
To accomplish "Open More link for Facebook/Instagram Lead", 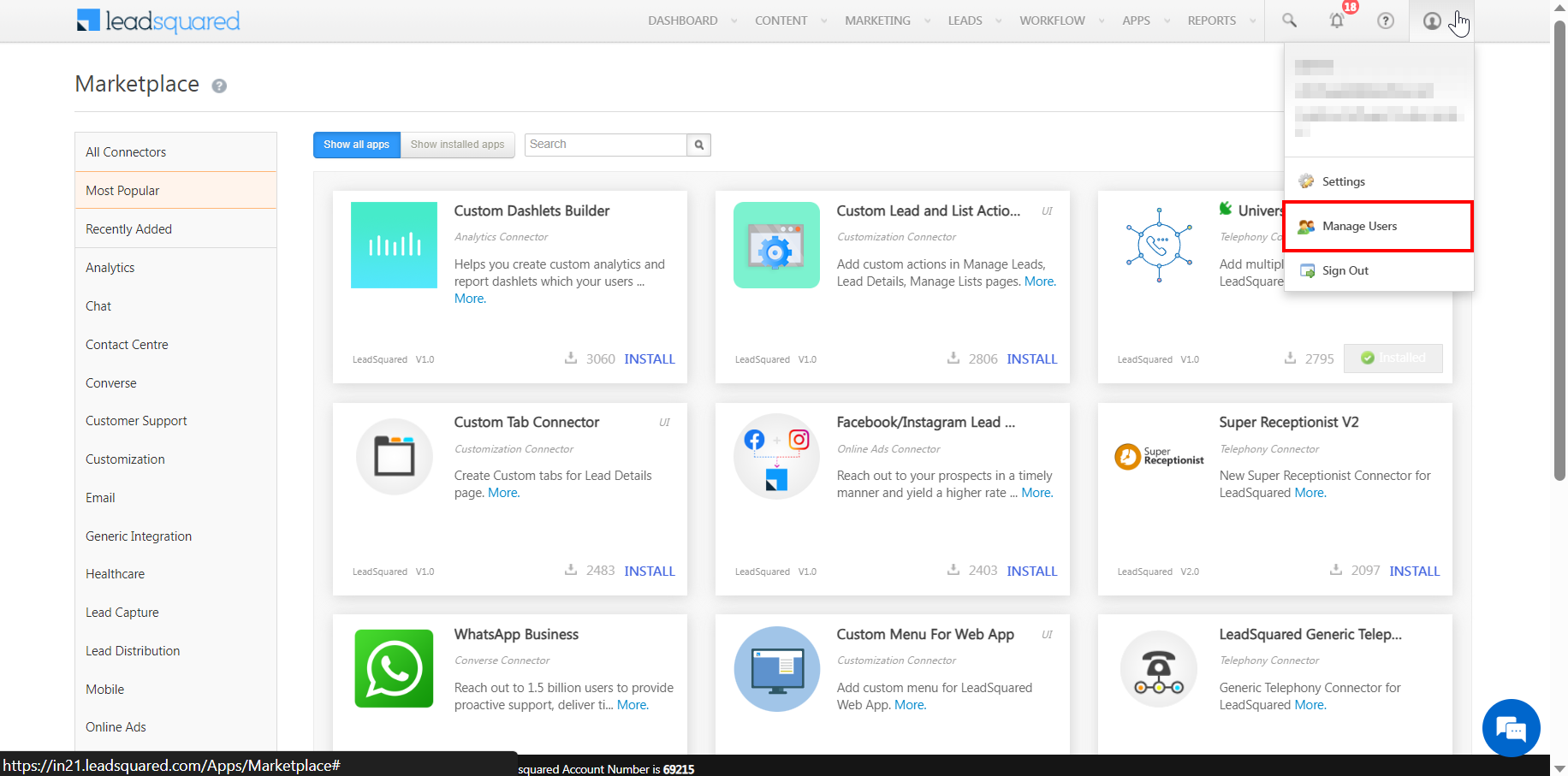I will pyautogui.click(x=1036, y=493).
